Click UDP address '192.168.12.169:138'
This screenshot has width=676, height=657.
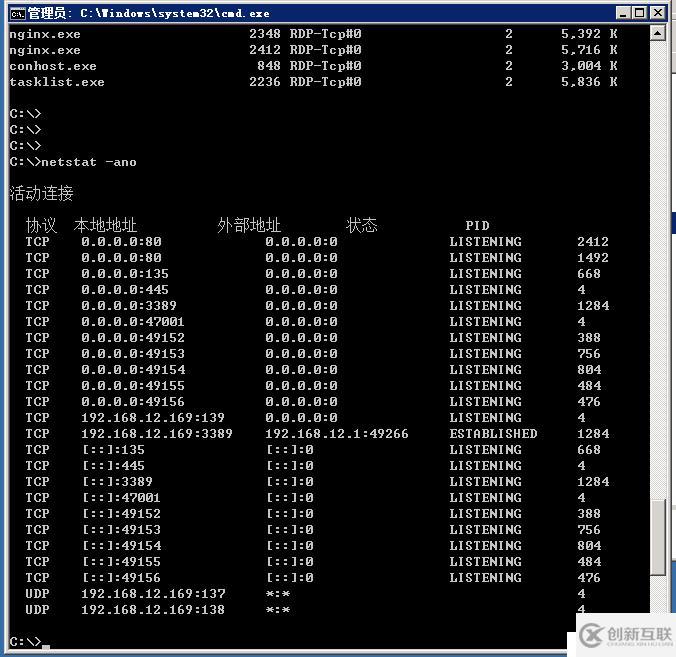153,610
